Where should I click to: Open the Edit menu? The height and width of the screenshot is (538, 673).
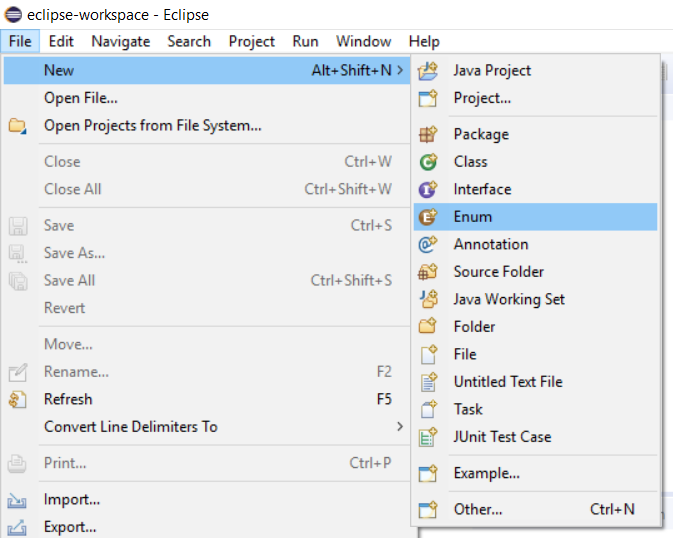pyautogui.click(x=61, y=41)
